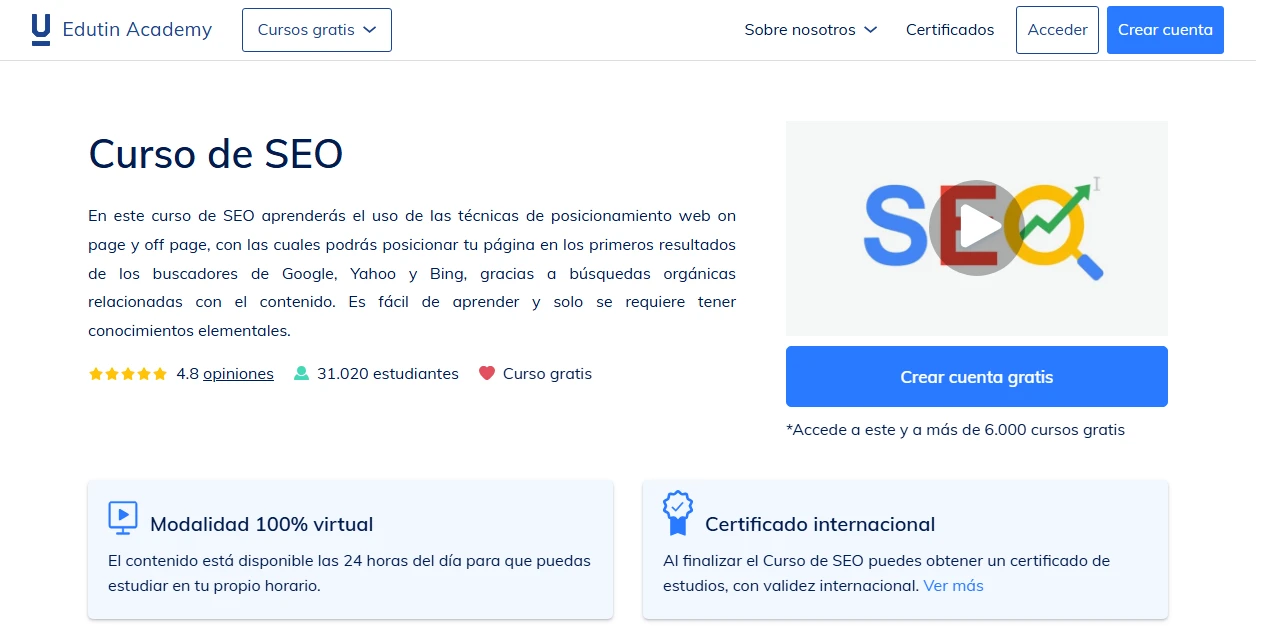
Task: Click the five-star rating icons
Action: tap(128, 374)
